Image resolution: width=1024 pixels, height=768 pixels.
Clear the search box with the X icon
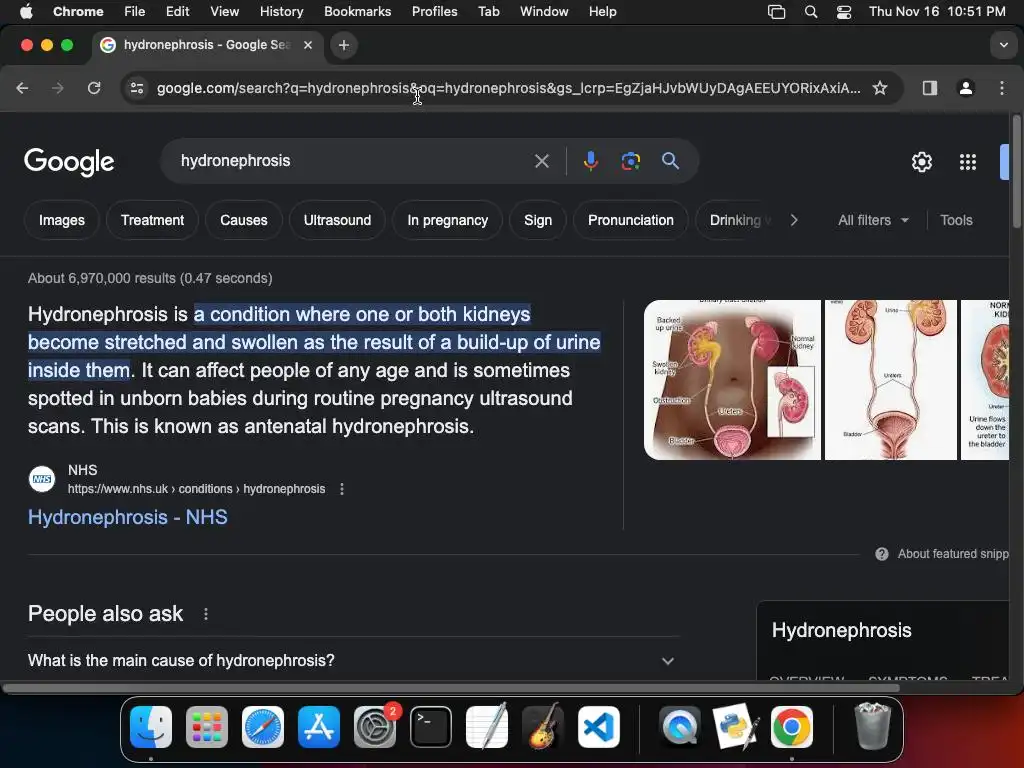(x=541, y=161)
